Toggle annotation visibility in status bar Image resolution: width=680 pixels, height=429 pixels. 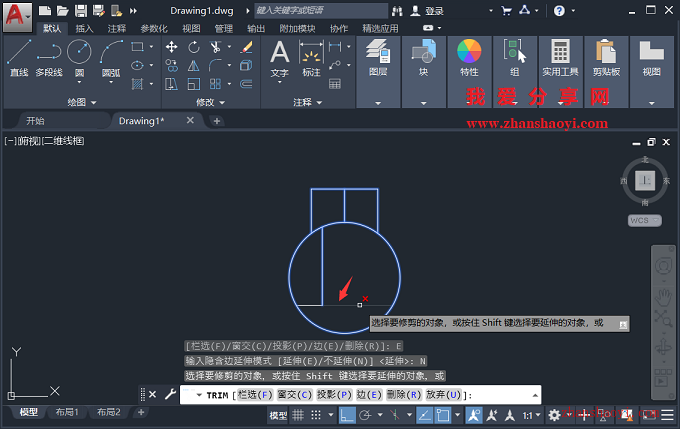pos(474,416)
